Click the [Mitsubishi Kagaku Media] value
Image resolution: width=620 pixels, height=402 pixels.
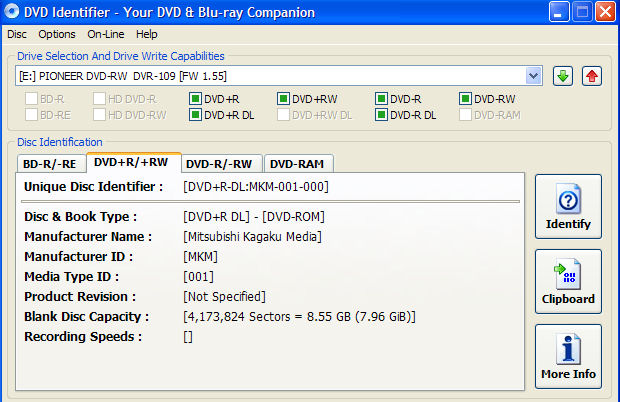252,237
